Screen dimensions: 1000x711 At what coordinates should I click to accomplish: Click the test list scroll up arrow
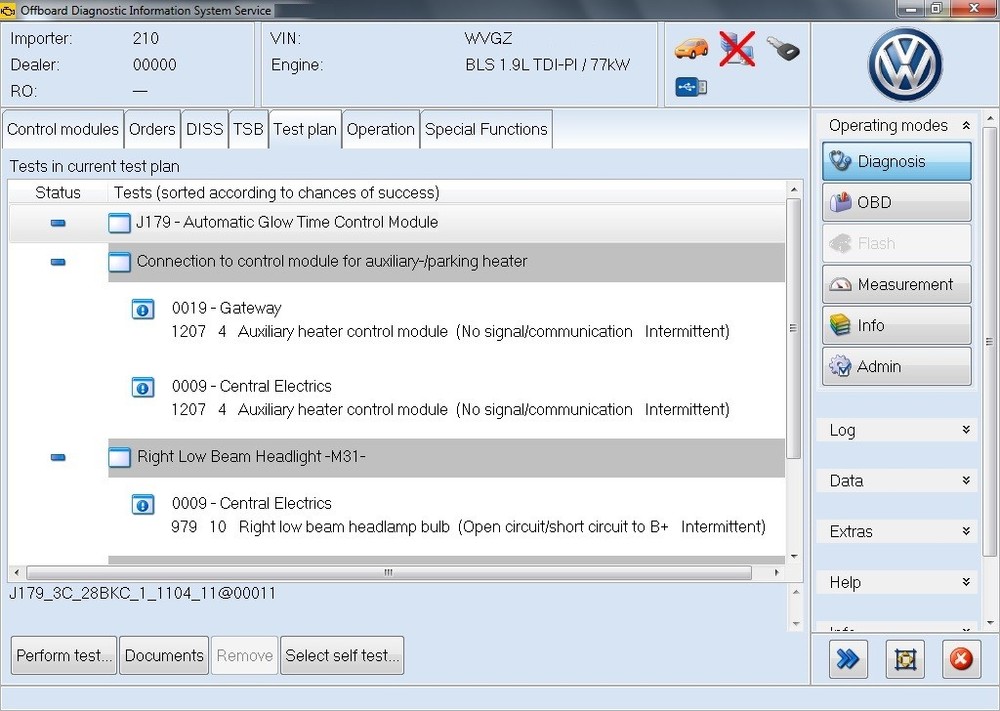[794, 189]
